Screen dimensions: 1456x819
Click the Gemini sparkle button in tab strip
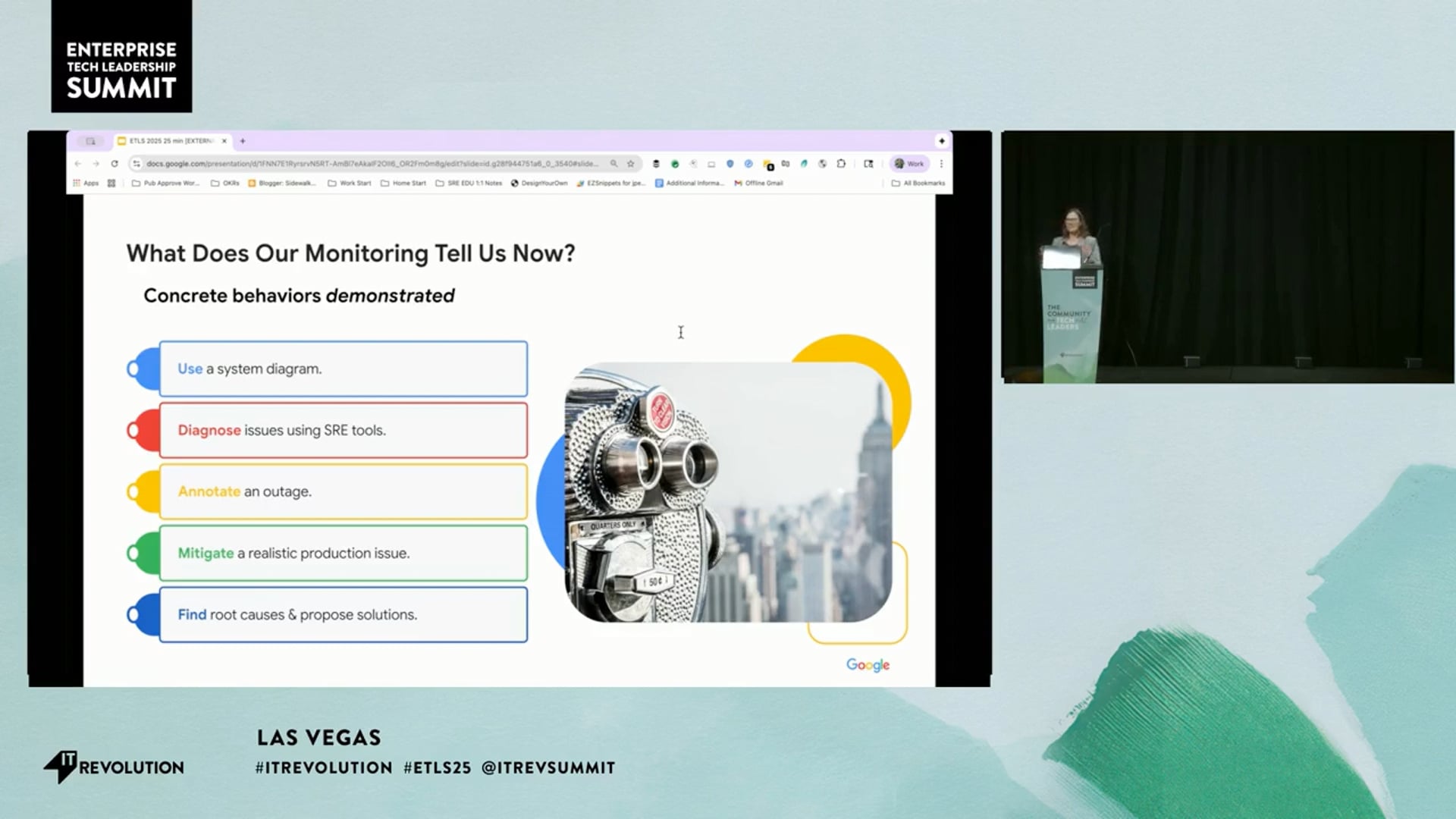[x=942, y=141]
